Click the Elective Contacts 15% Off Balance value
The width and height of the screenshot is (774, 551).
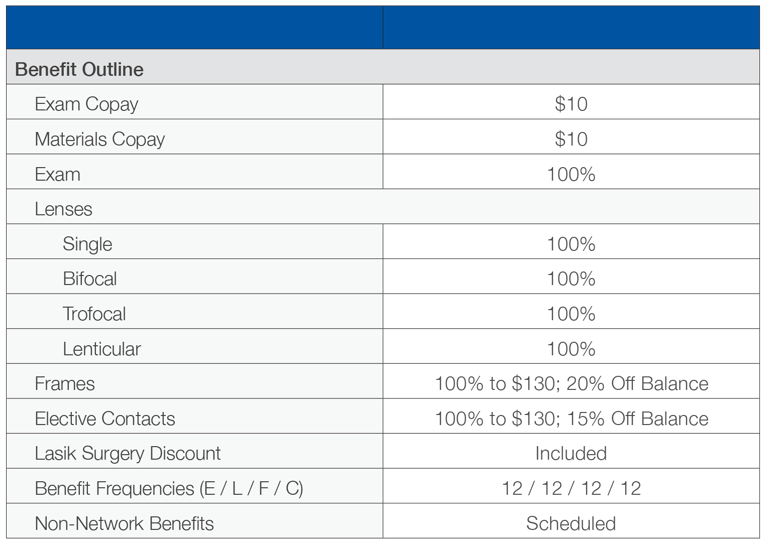point(571,418)
